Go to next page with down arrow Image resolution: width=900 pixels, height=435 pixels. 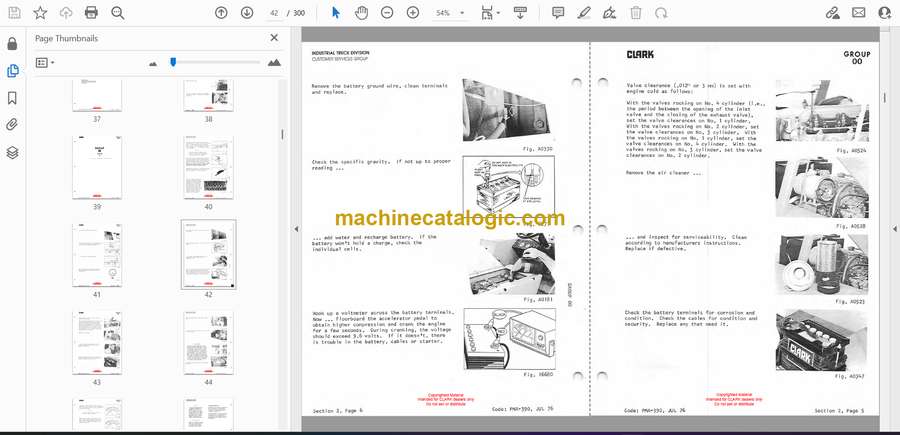(x=247, y=13)
